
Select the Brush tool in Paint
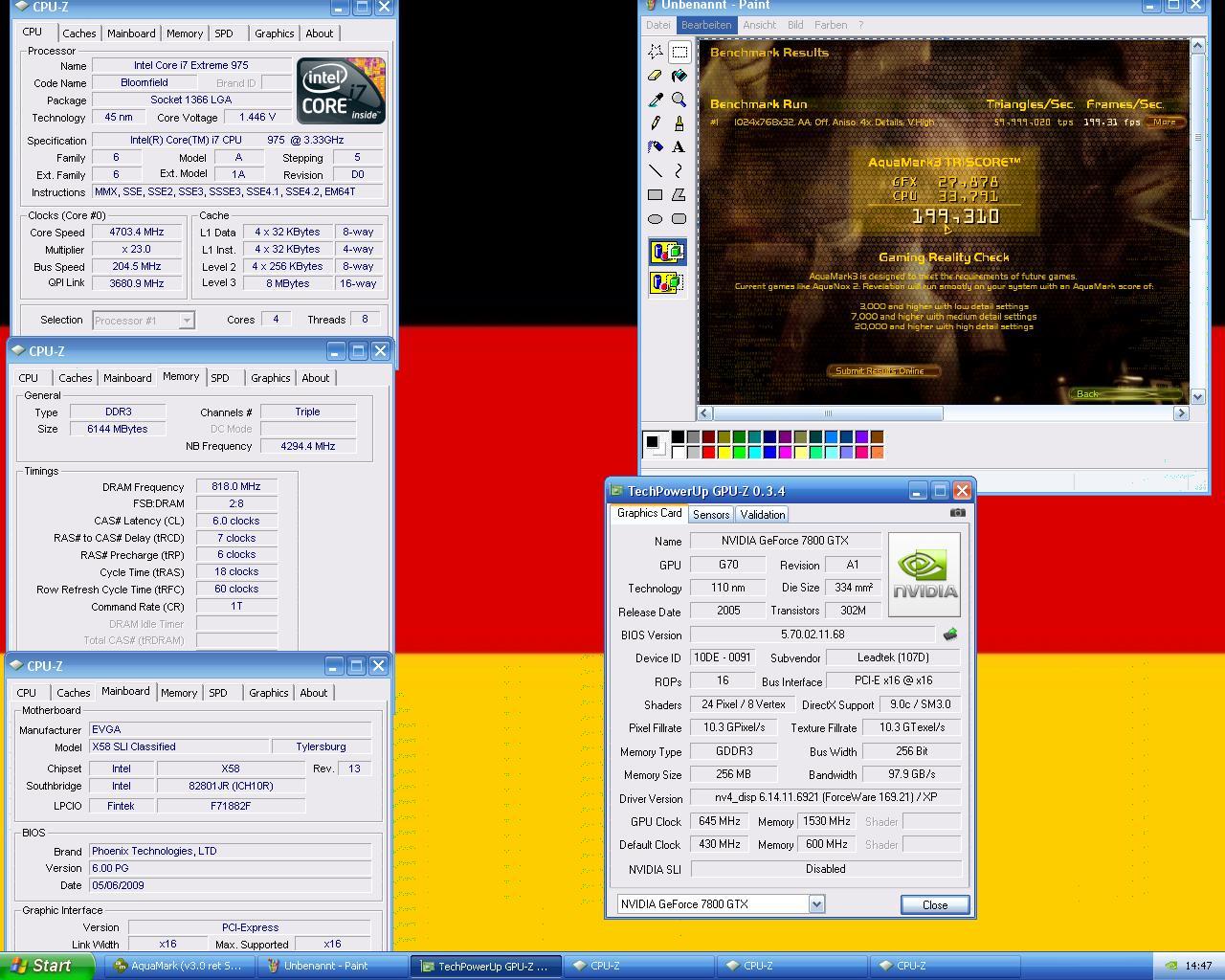[679, 123]
